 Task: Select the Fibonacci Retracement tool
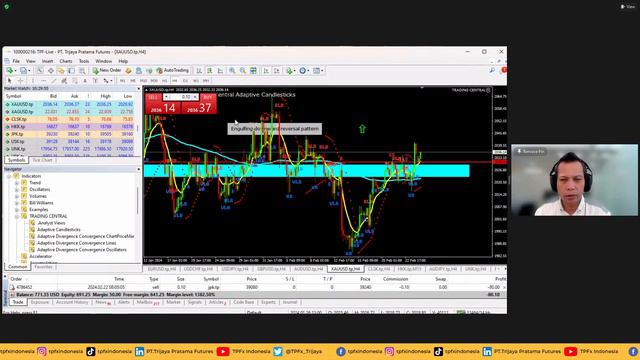pyautogui.click(x=74, y=81)
